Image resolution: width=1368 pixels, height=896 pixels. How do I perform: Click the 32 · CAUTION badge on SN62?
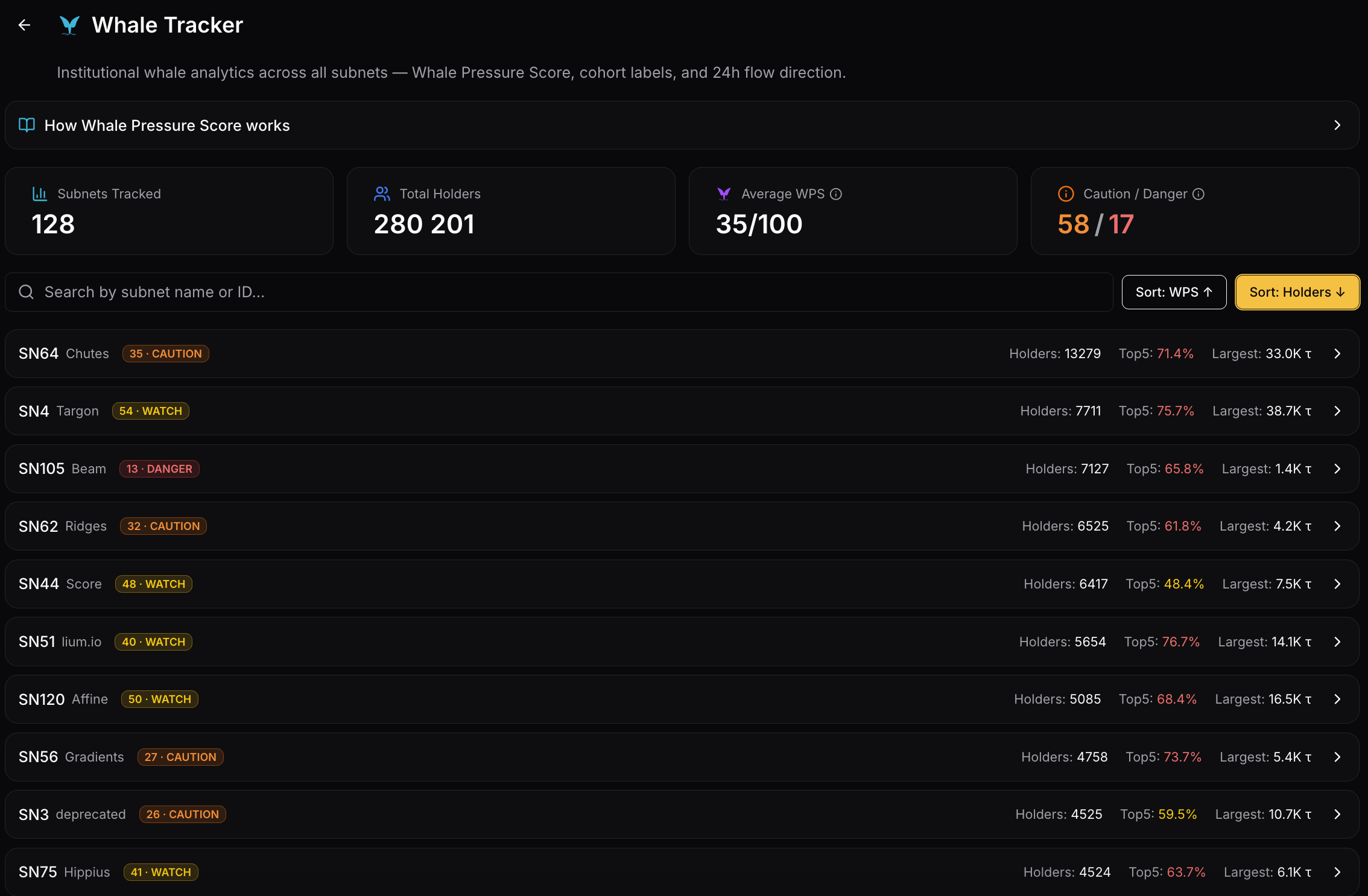[163, 526]
